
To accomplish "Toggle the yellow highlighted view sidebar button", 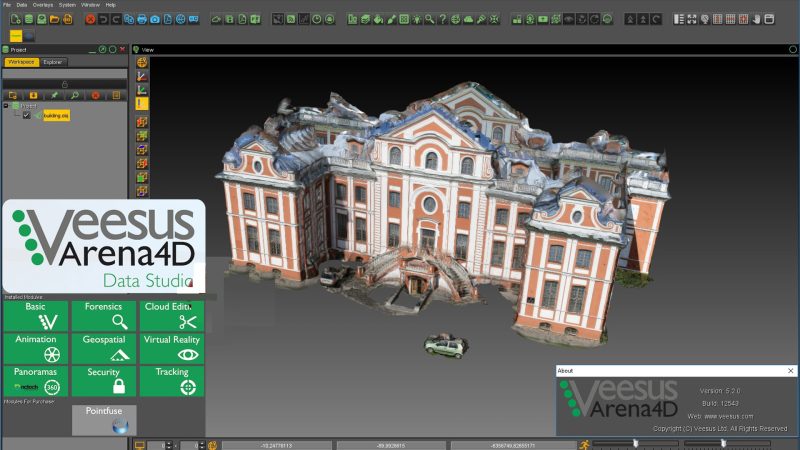I will click(142, 103).
